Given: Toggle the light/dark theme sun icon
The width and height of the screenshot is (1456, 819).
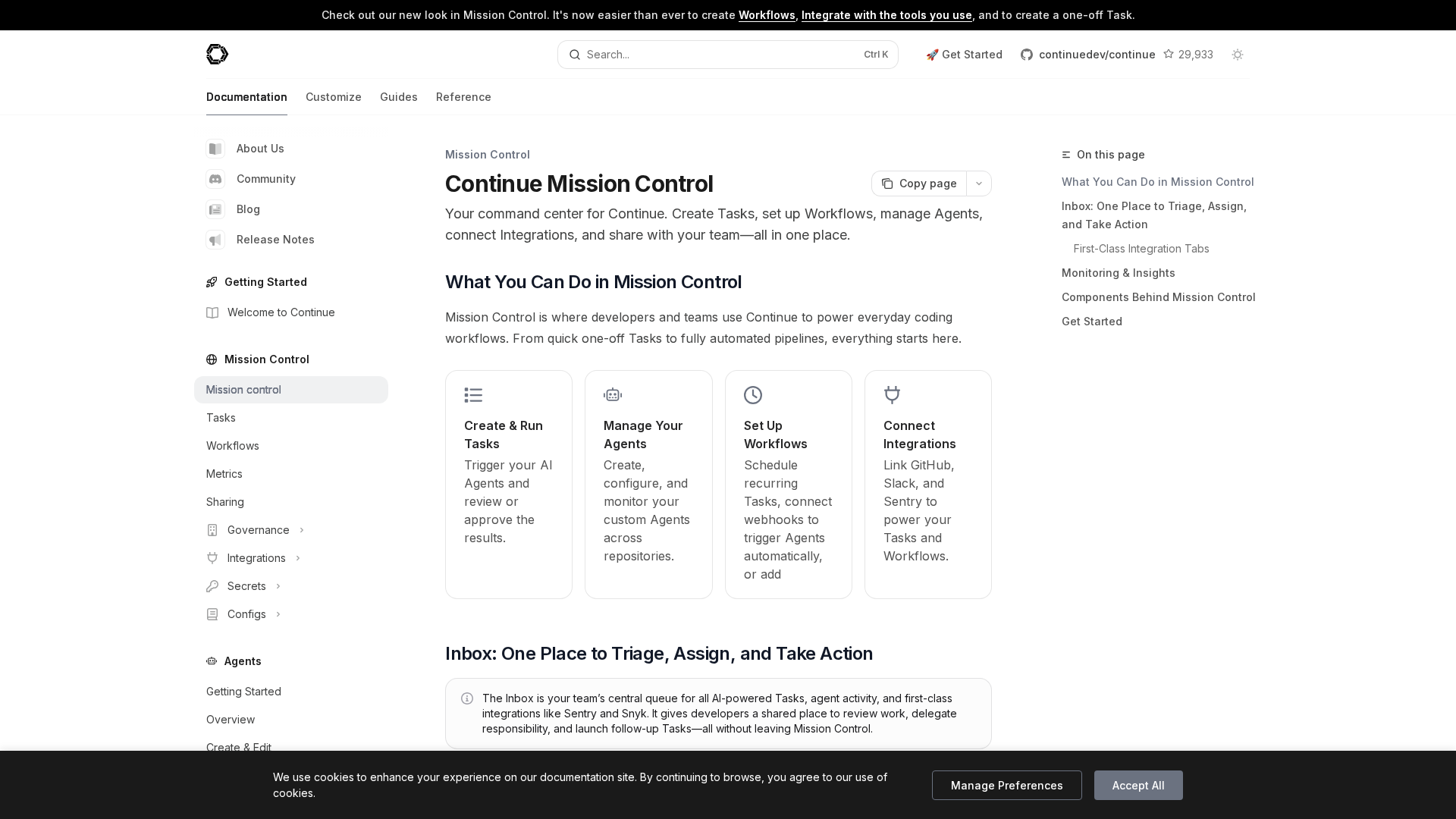Looking at the screenshot, I should [x=1238, y=55].
